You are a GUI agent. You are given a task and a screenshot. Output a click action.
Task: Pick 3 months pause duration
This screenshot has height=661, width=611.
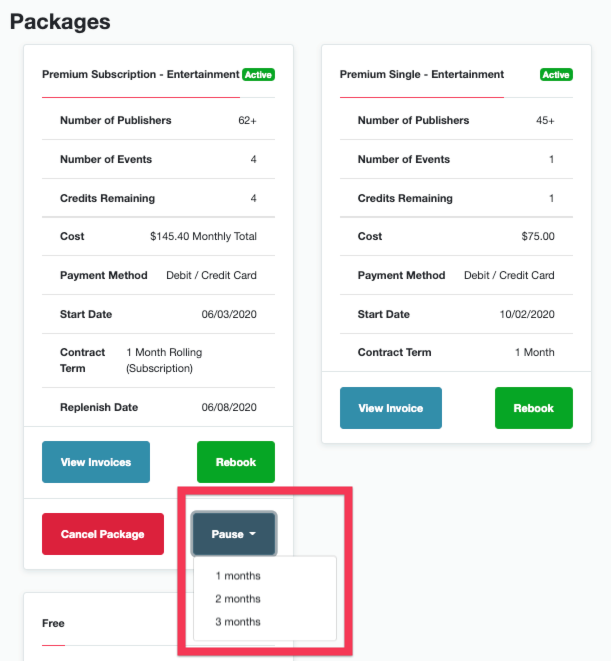[238, 622]
